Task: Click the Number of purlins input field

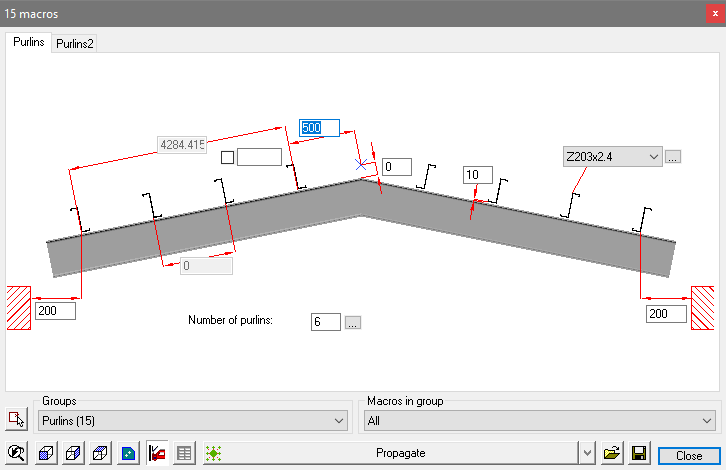Action: click(x=325, y=322)
